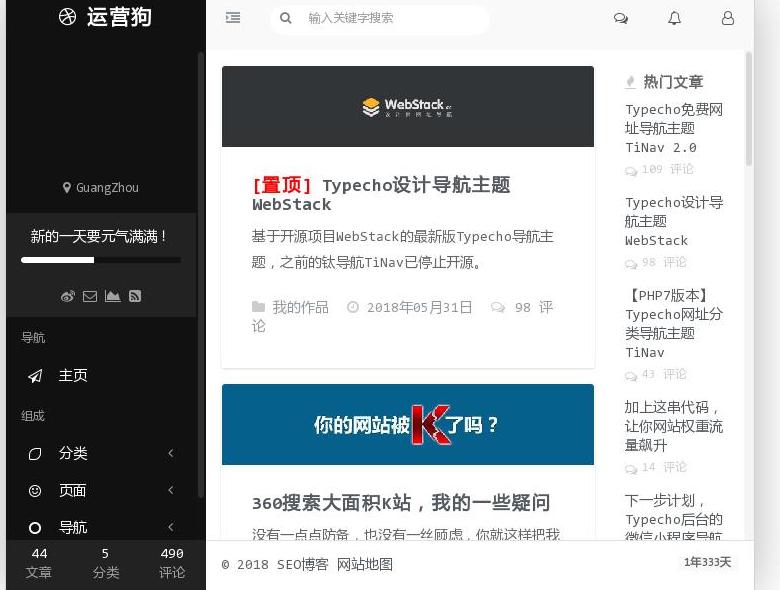Open hot article Typecho免费网址导航主题 TiNav 2.0
Screen dimensions: 780x590
pyautogui.click(x=674, y=128)
